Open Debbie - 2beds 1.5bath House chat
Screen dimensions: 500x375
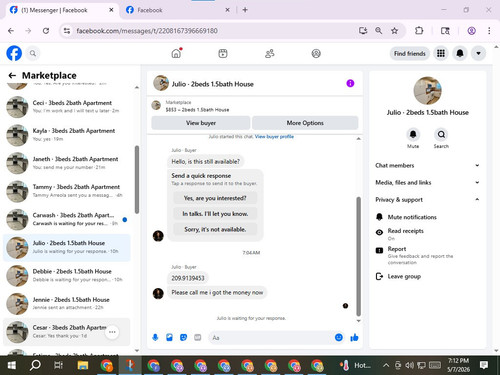coord(67,275)
